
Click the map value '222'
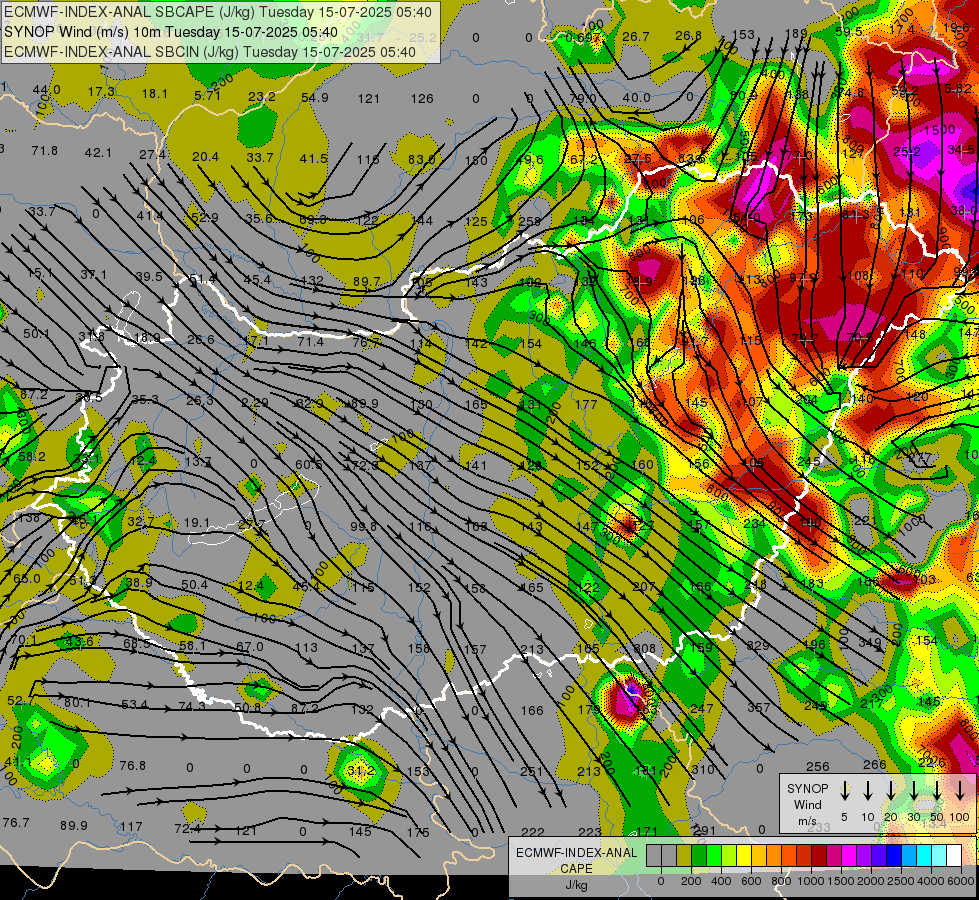pyautogui.click(x=533, y=833)
